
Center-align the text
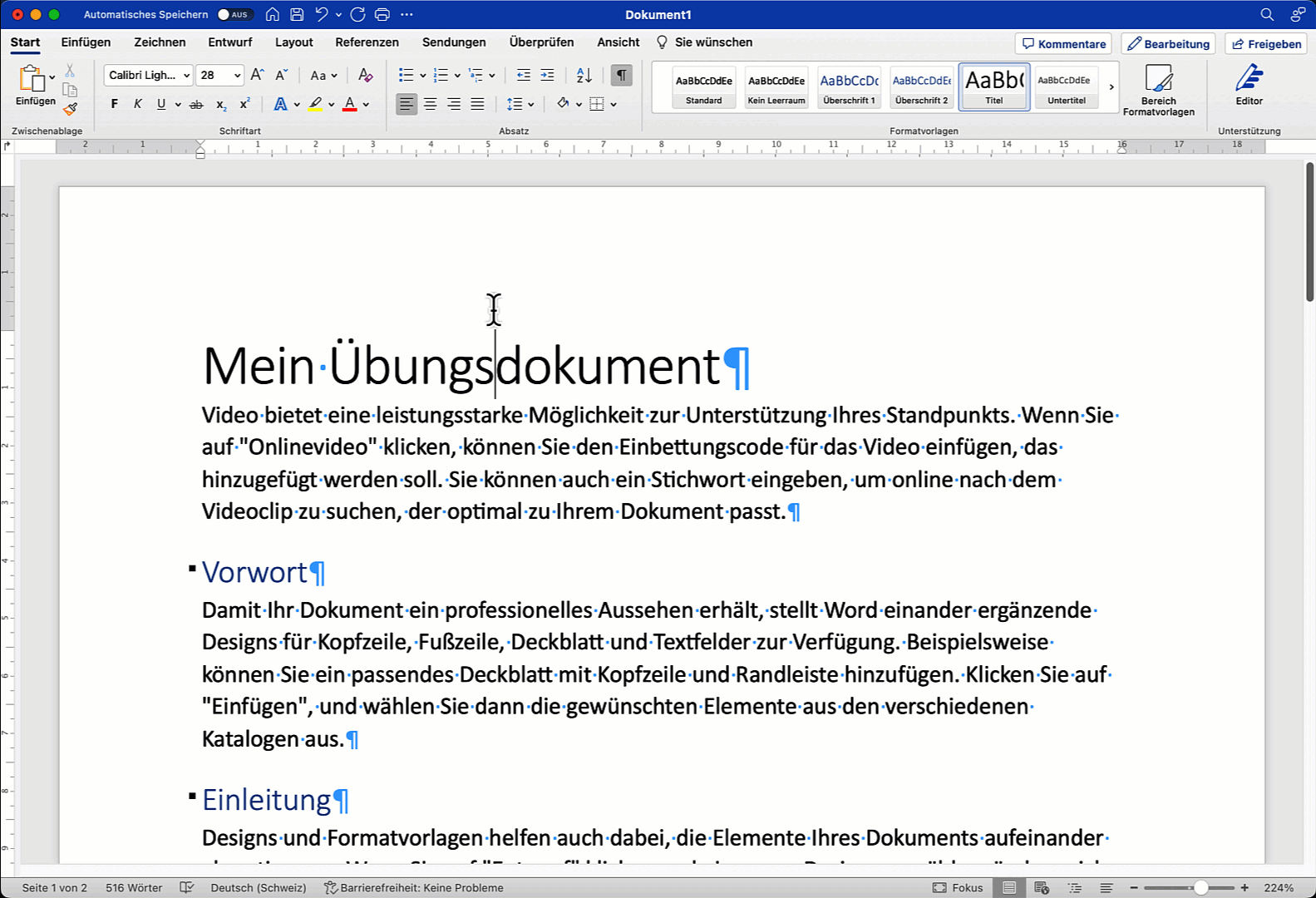pos(430,104)
